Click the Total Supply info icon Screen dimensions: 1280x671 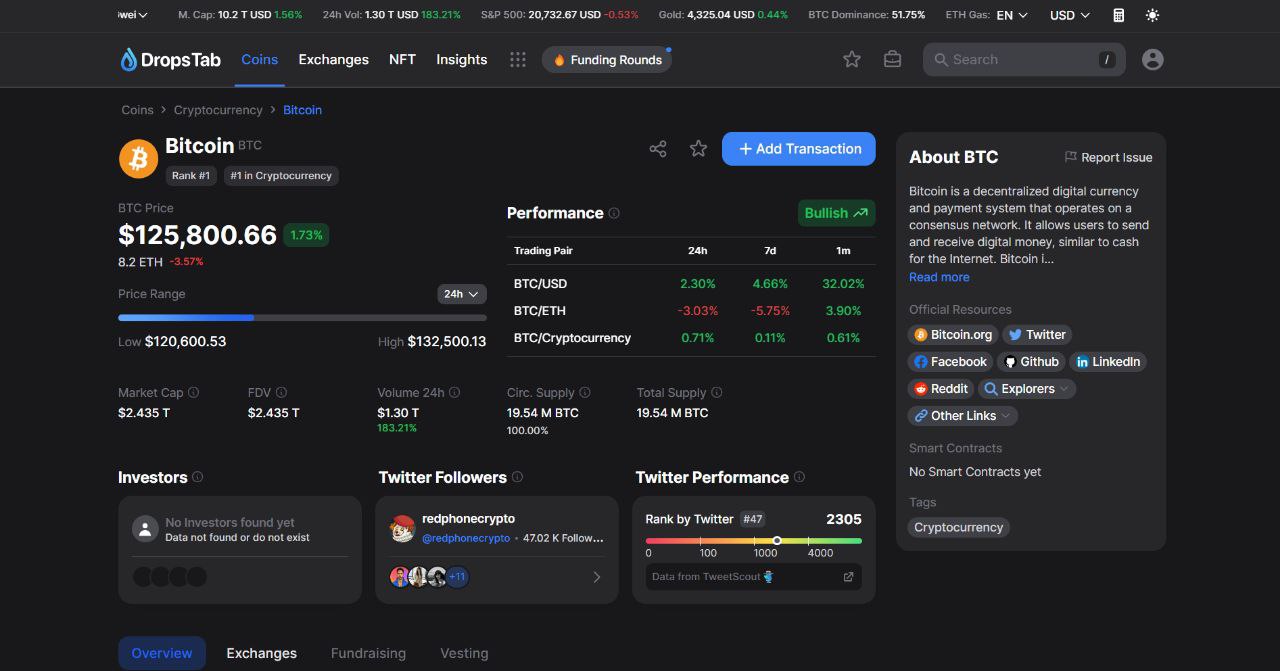[x=716, y=393]
